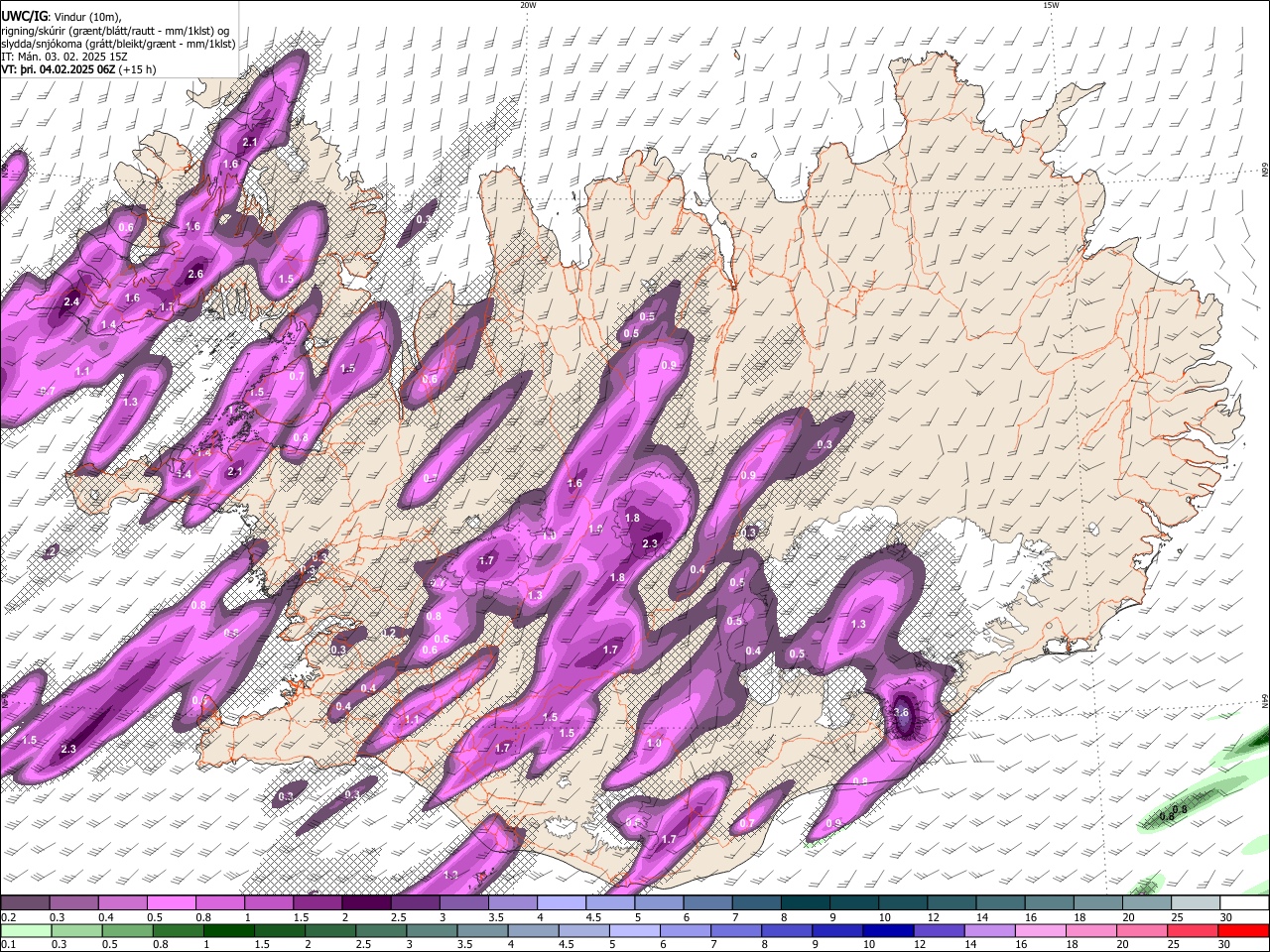Pick the dark plum 0.2 snow legend swatch
1270x952 pixels.
(x=25, y=904)
